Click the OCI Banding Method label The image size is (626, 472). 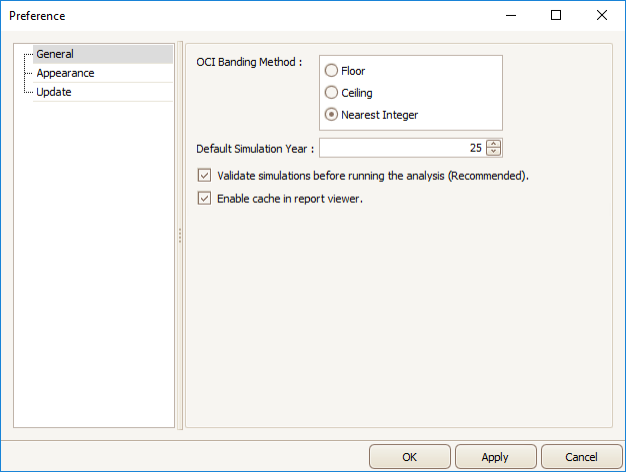[x=249, y=62]
